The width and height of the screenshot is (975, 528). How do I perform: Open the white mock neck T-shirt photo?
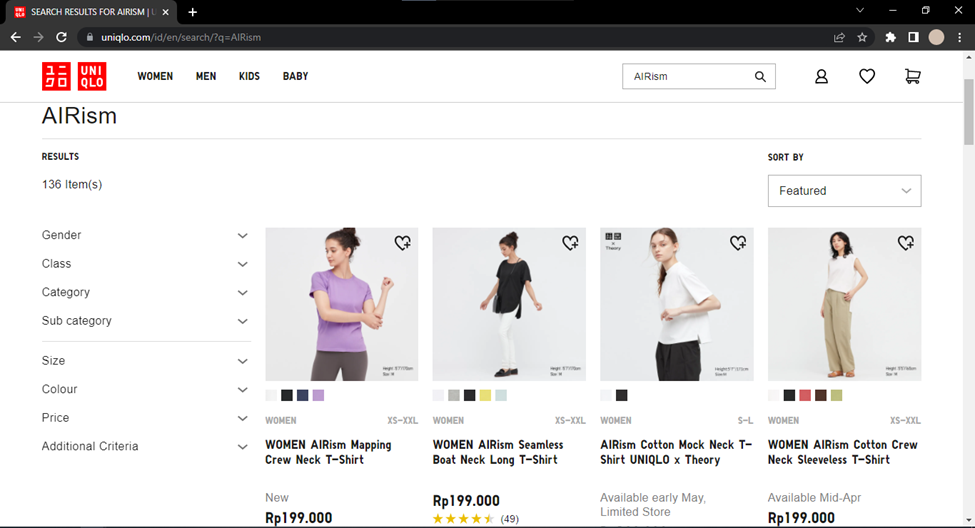point(677,304)
